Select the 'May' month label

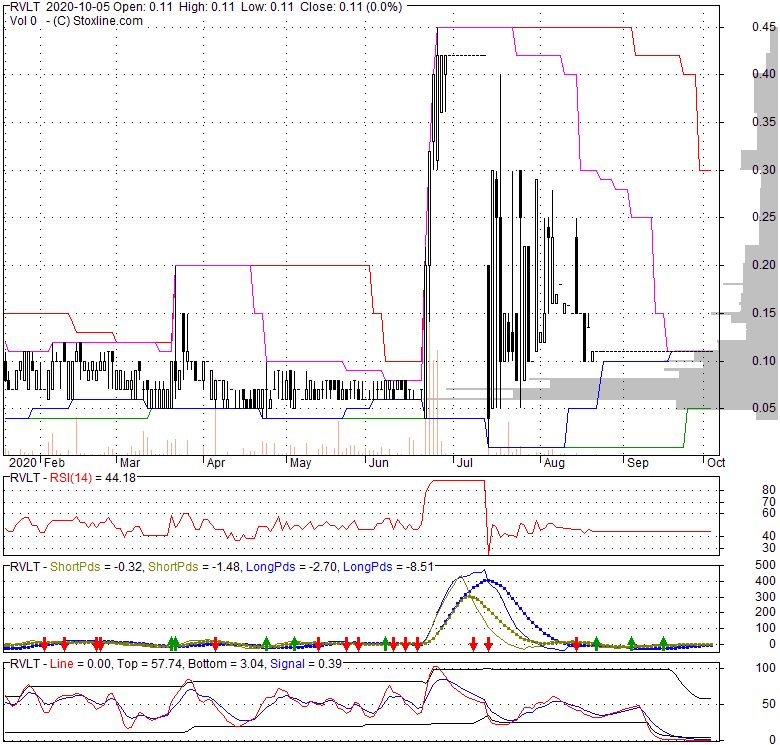[300, 463]
